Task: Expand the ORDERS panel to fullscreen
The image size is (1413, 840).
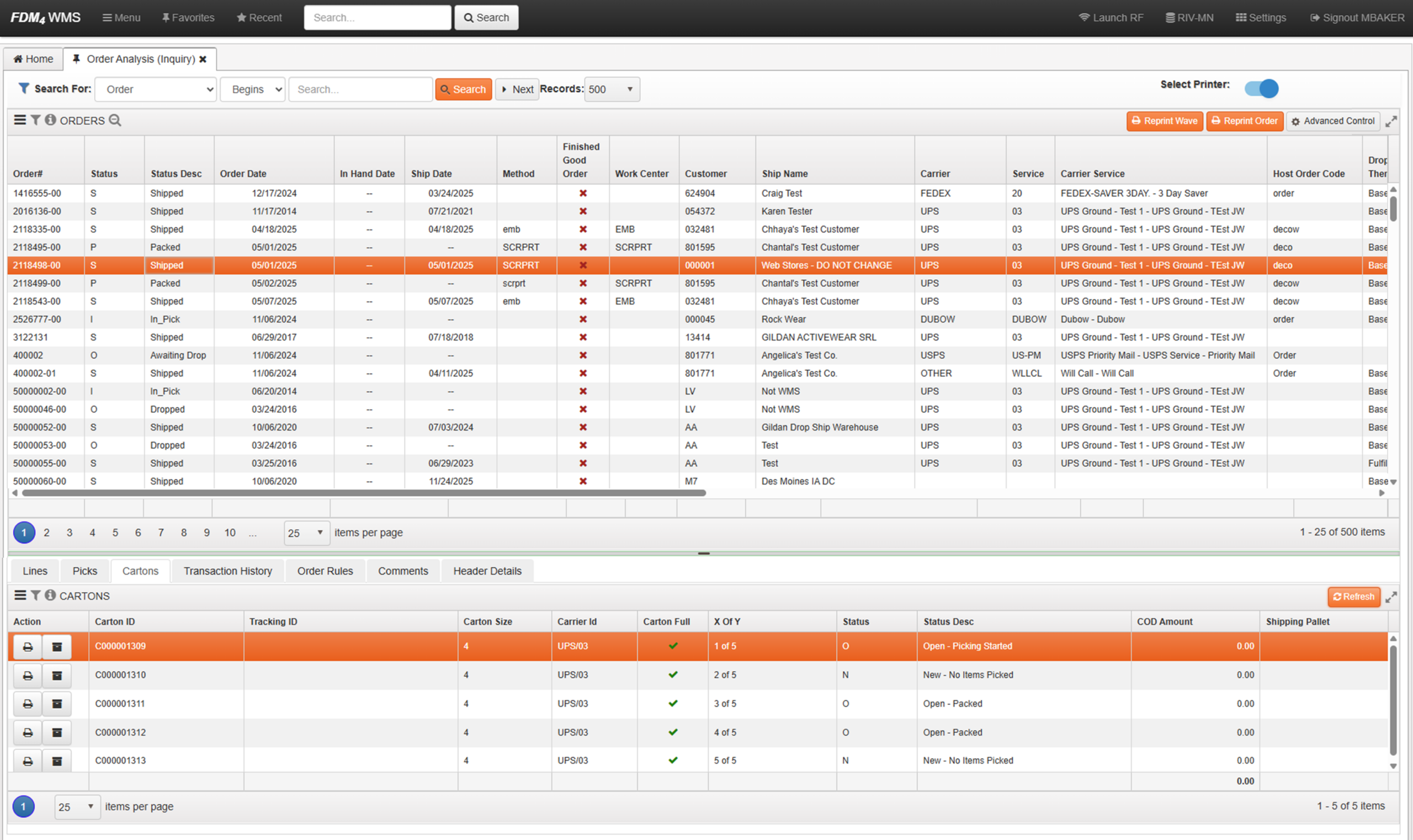Action: point(1391,121)
